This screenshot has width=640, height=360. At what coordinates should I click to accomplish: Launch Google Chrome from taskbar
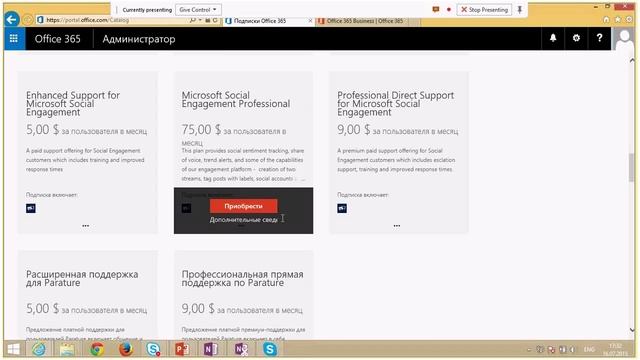point(97,349)
